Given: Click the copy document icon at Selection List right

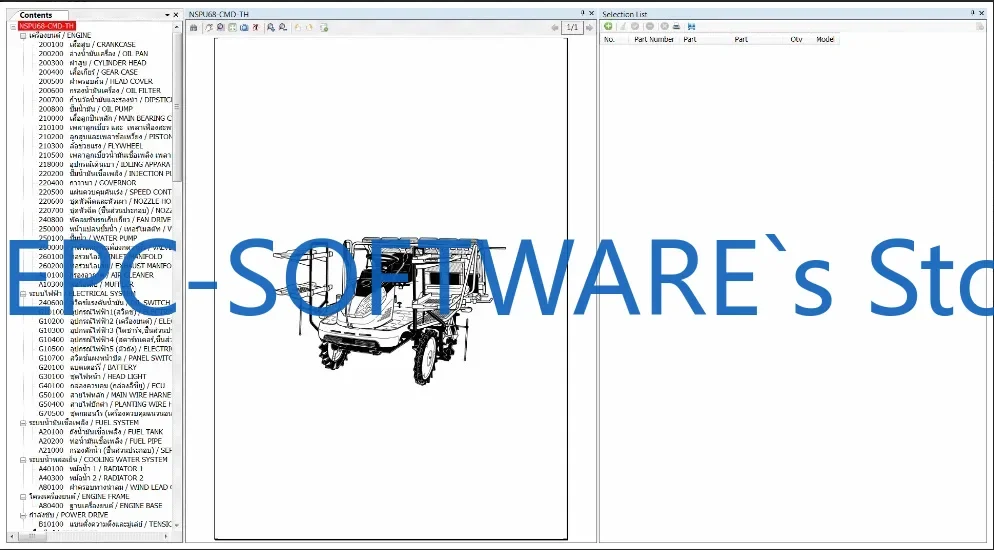Looking at the screenshot, I should tap(980, 27).
